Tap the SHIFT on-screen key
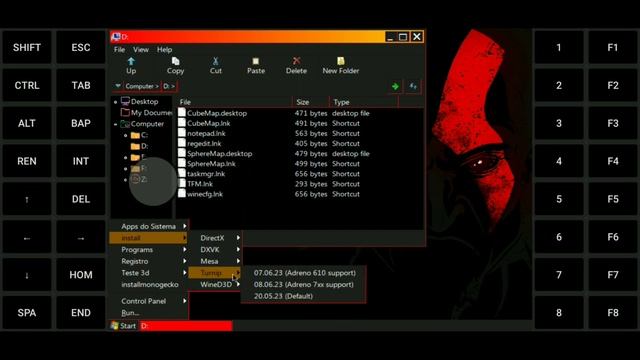This screenshot has height=360, width=640. (27, 47)
